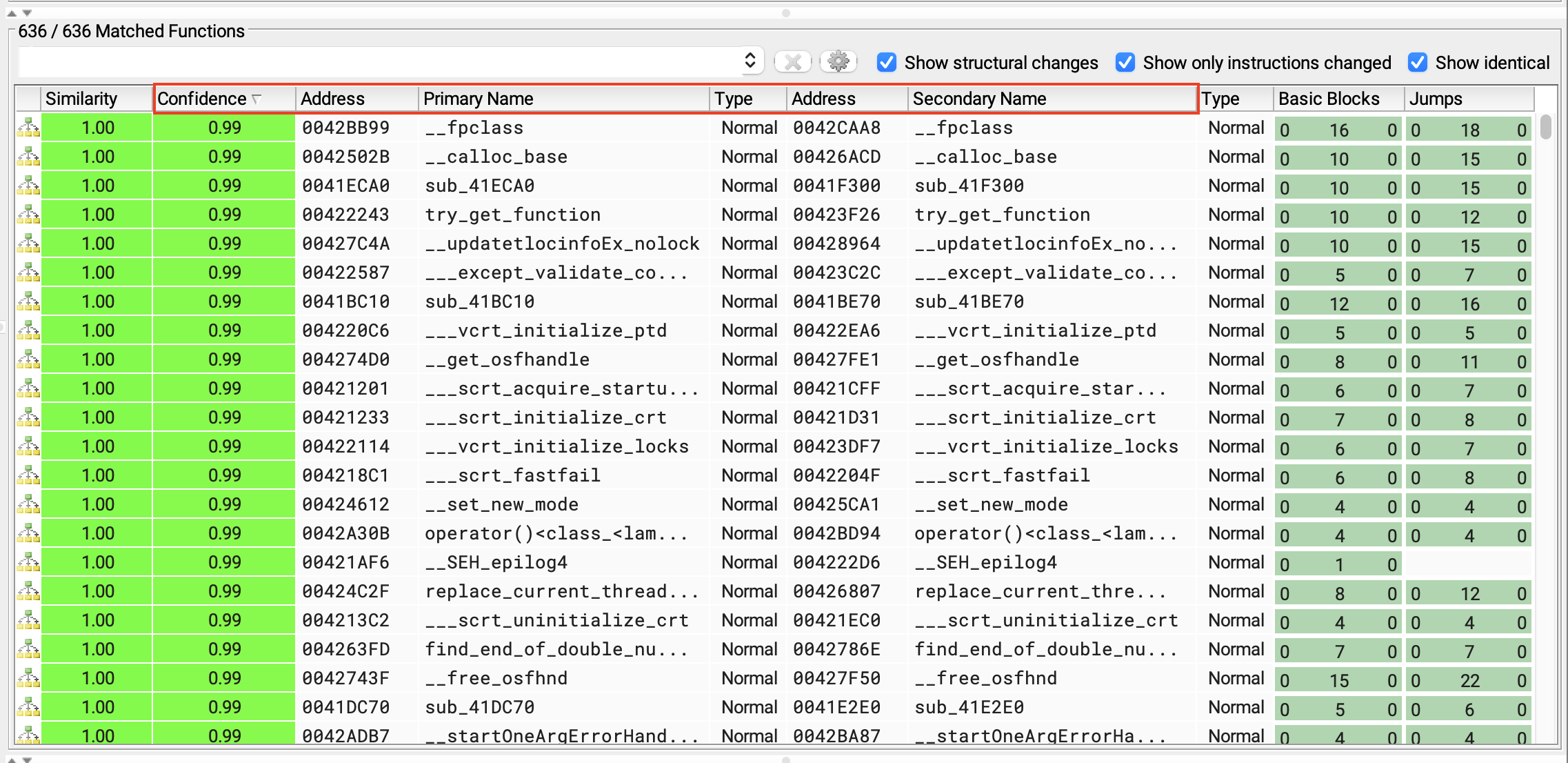The width and height of the screenshot is (1568, 763).
Task: Click the graph icon for __SEH_epilog4 row
Action: click(28, 562)
